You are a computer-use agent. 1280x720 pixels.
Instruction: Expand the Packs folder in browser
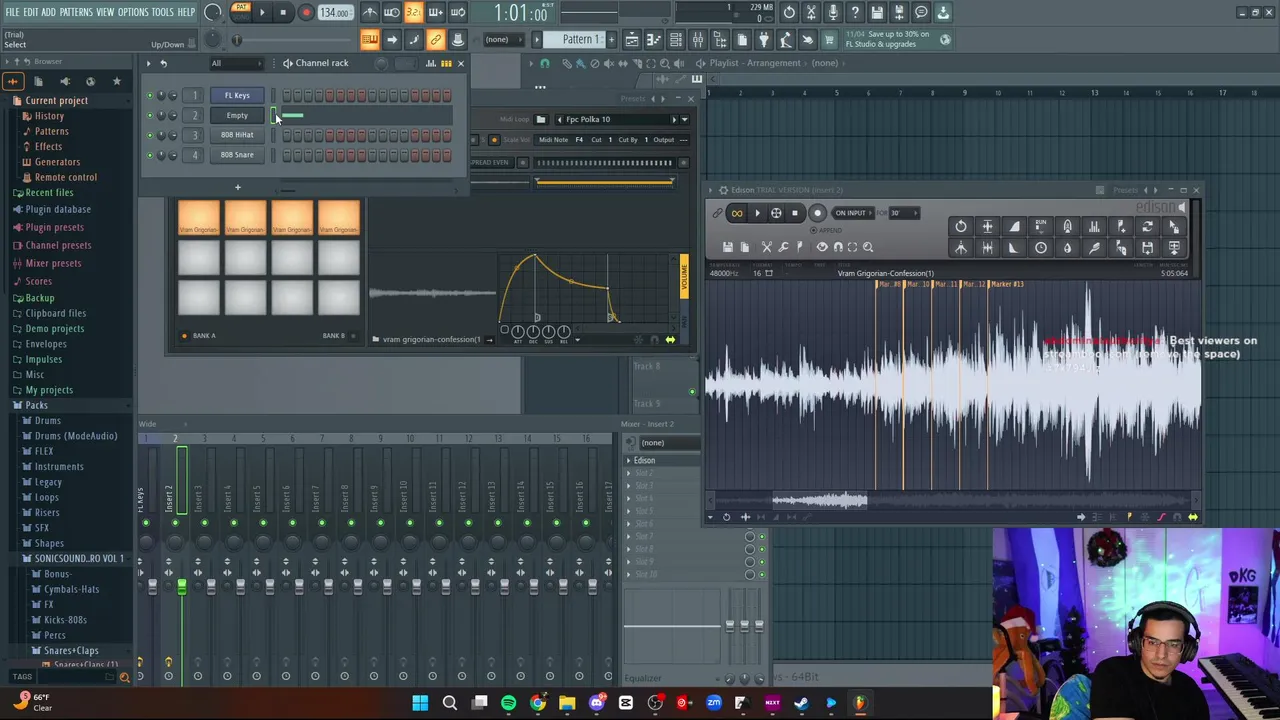pos(36,405)
